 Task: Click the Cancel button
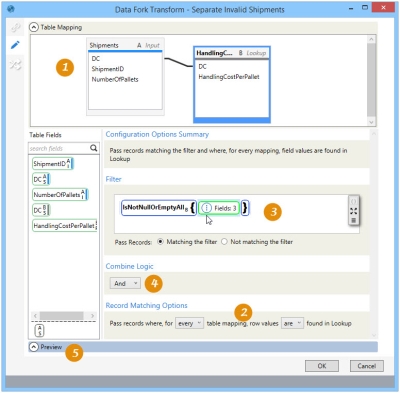[366, 366]
